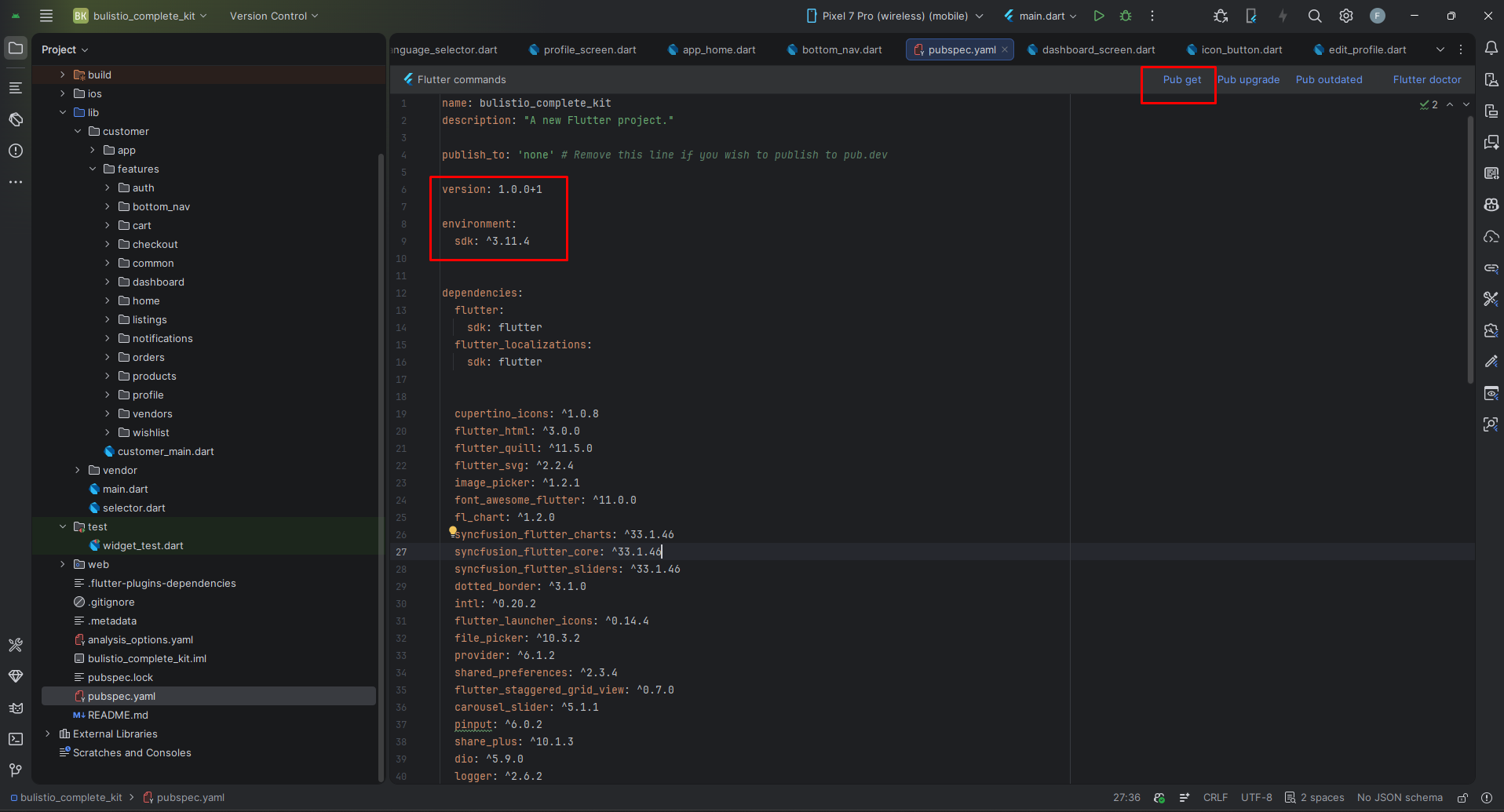This screenshot has height=812, width=1504.
Task: Click the intention lightbulb on line 26
Action: click(452, 531)
